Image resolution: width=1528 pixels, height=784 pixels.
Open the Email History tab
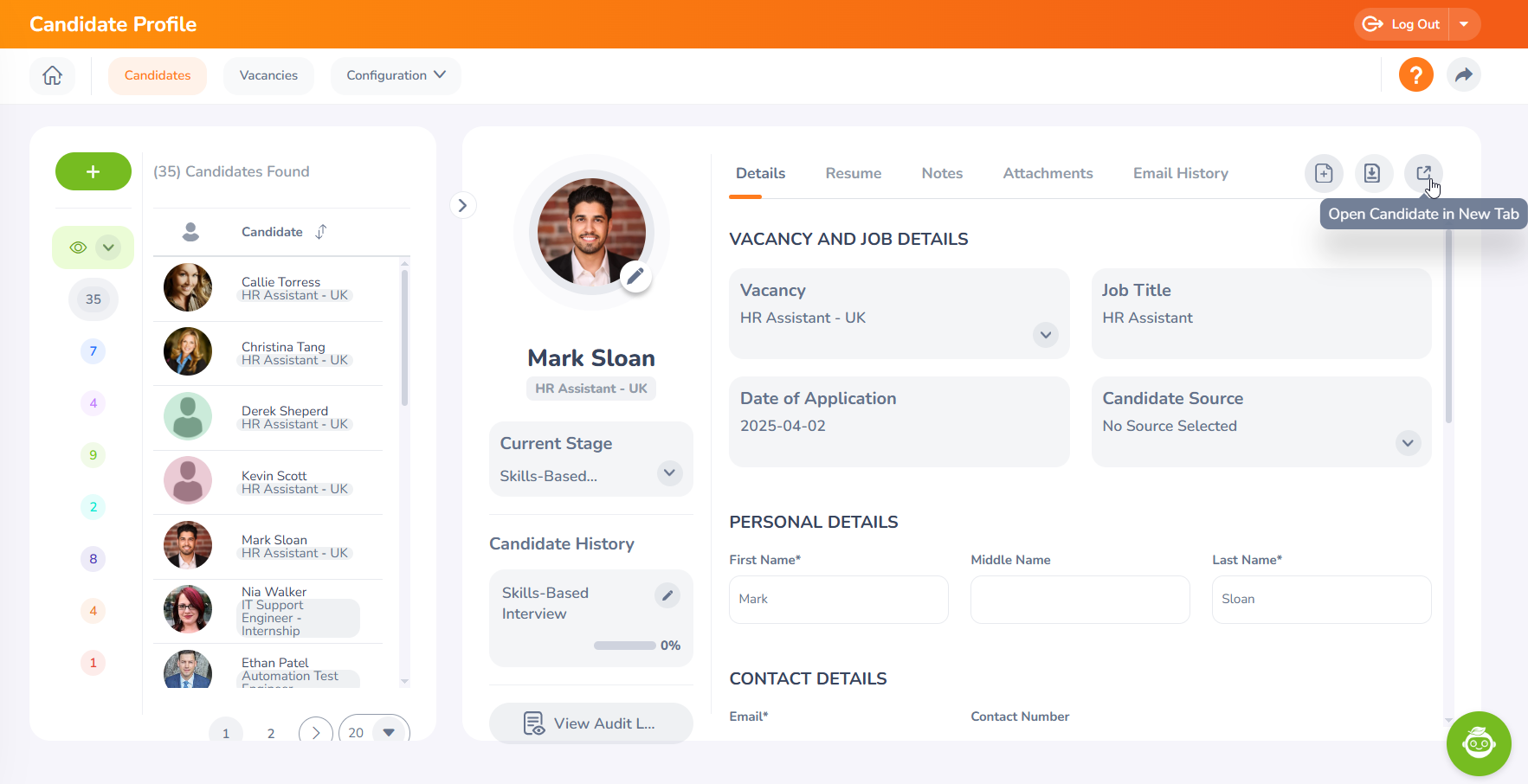tap(1180, 173)
